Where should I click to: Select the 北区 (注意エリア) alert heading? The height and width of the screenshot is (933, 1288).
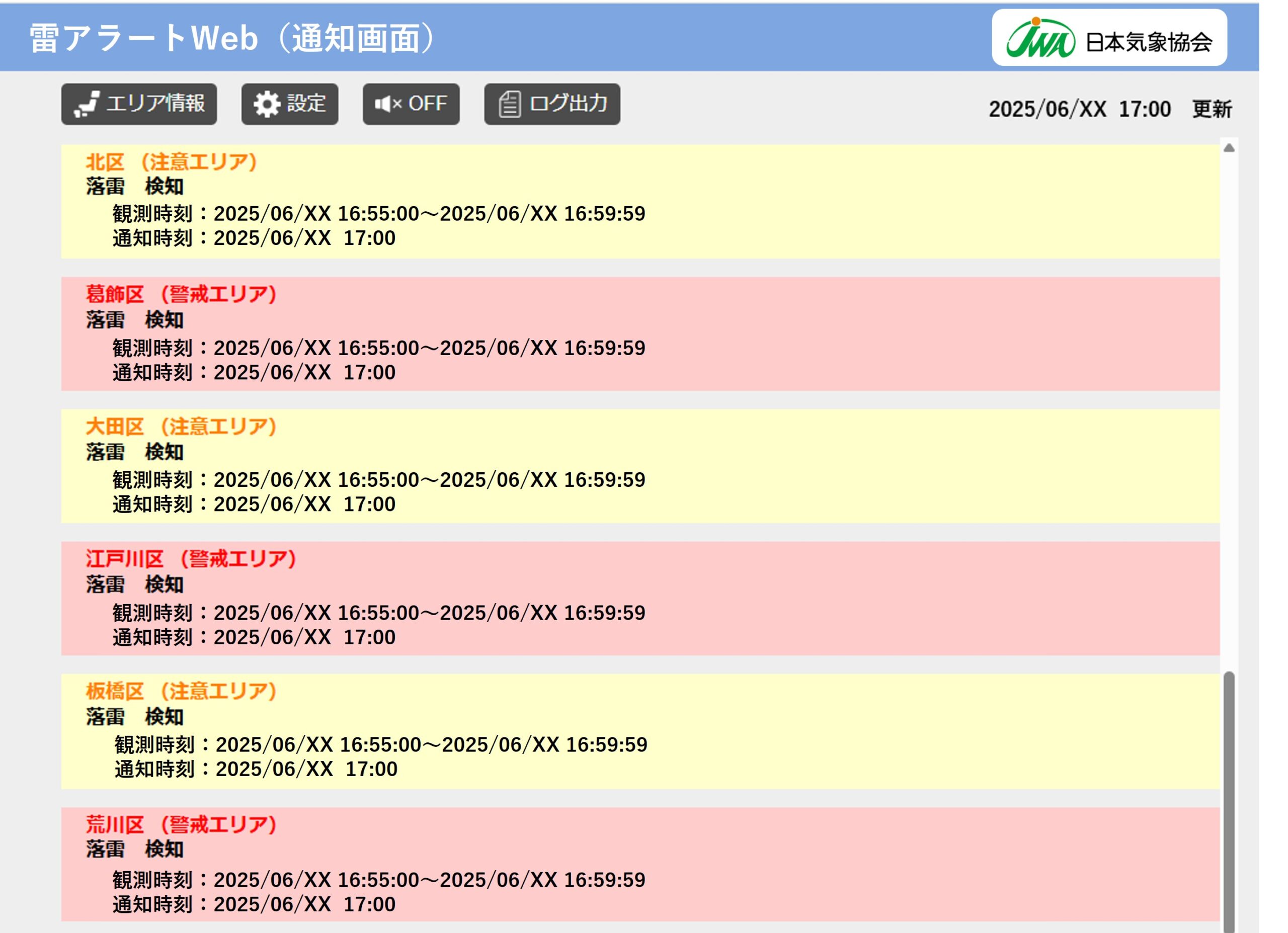coord(172,162)
